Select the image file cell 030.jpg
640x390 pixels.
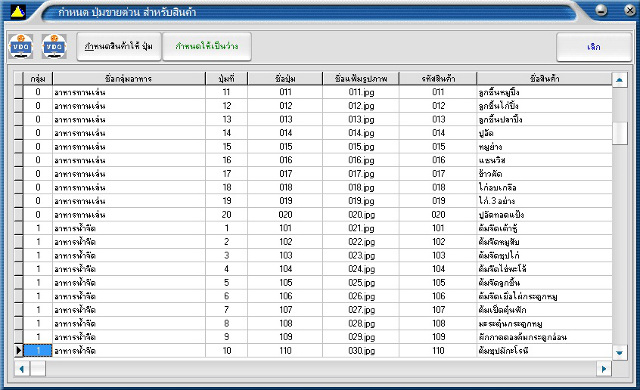(x=361, y=350)
